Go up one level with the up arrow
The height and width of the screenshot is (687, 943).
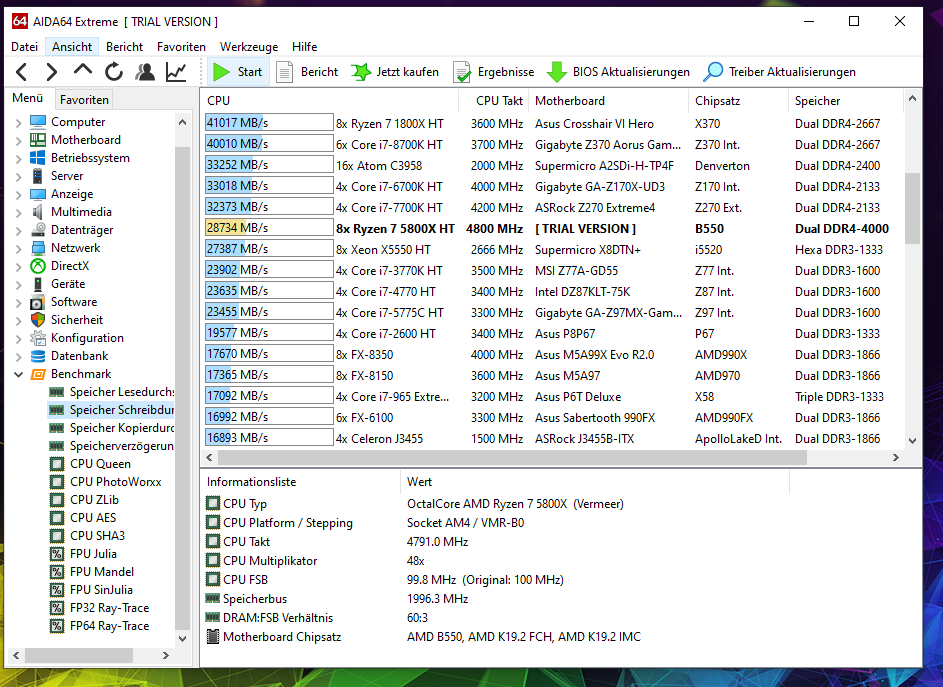pos(82,72)
